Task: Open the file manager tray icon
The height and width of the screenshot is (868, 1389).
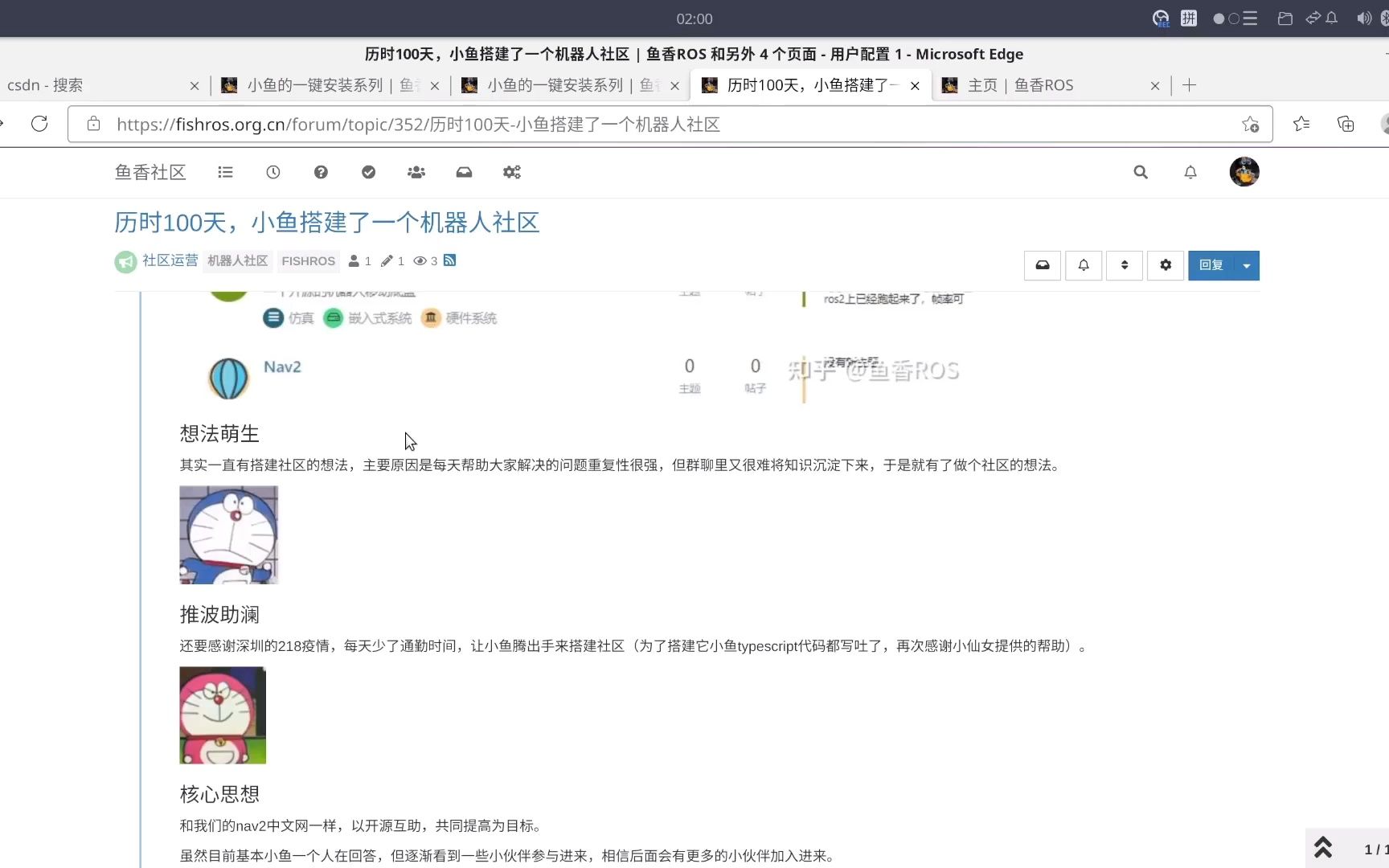Action: [x=1285, y=18]
